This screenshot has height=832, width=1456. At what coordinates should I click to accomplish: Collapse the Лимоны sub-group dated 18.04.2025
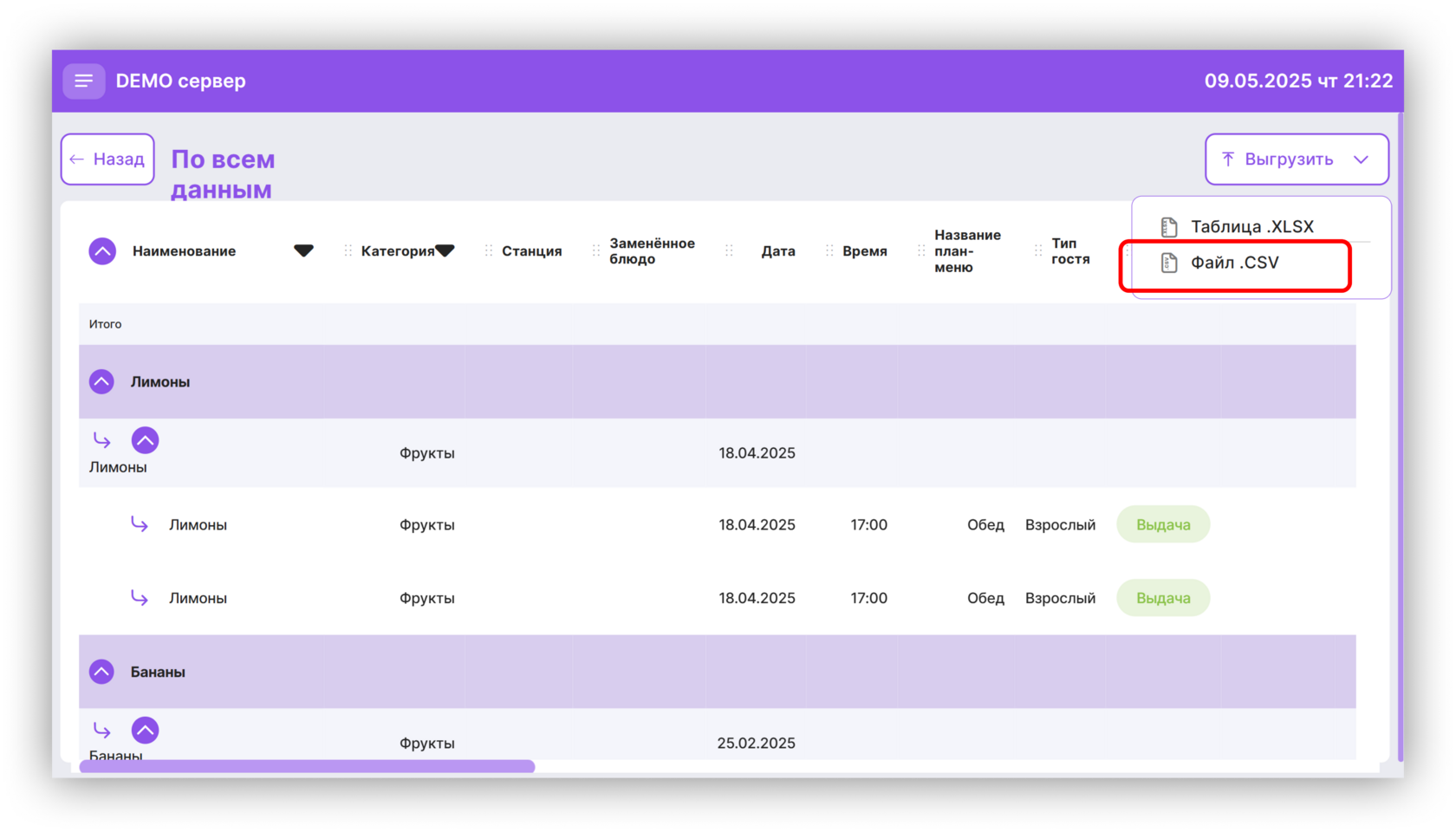coord(145,440)
